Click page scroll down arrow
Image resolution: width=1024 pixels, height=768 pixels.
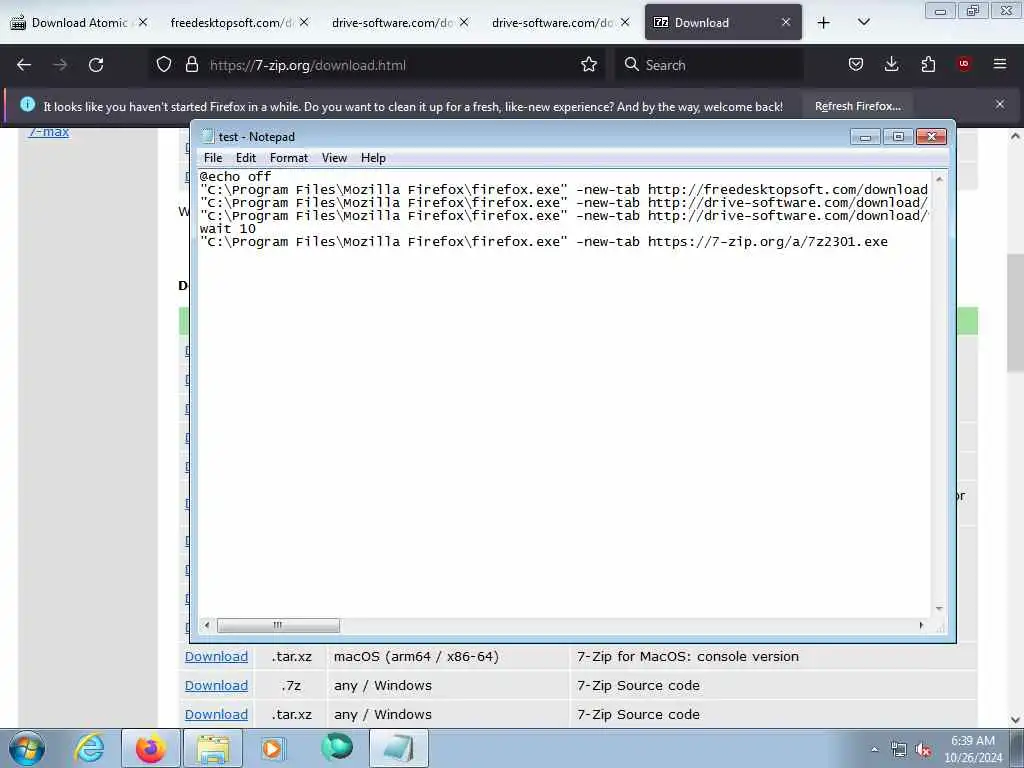1015,720
